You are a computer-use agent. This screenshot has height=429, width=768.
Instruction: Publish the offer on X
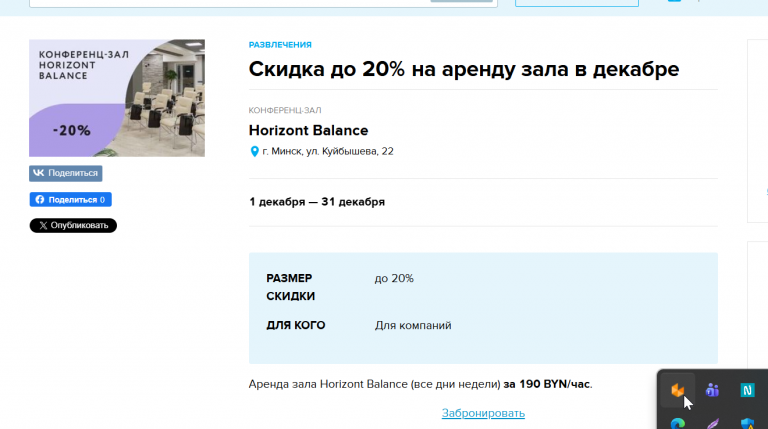click(x=73, y=225)
